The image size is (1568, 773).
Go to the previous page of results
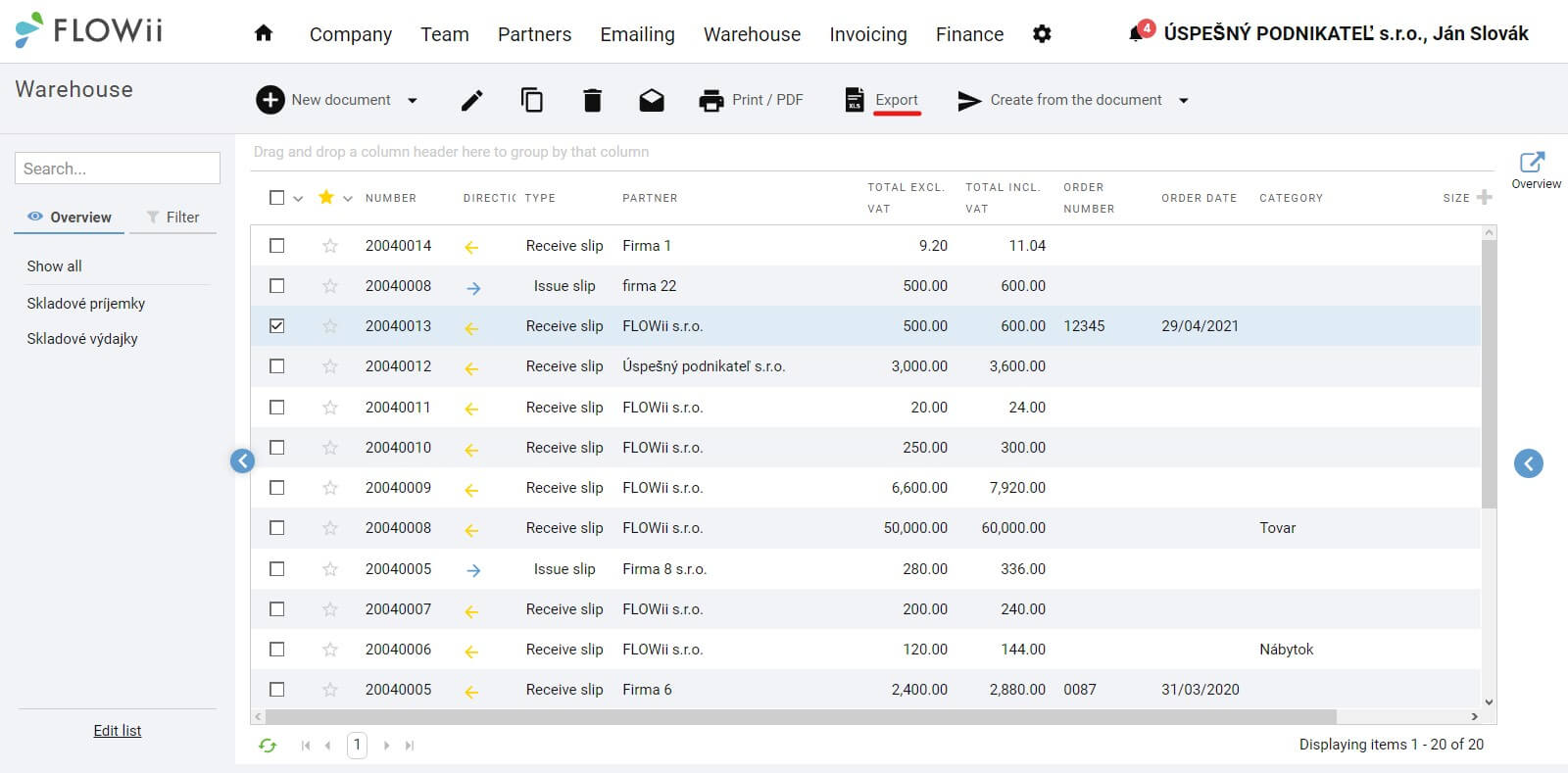tap(327, 746)
